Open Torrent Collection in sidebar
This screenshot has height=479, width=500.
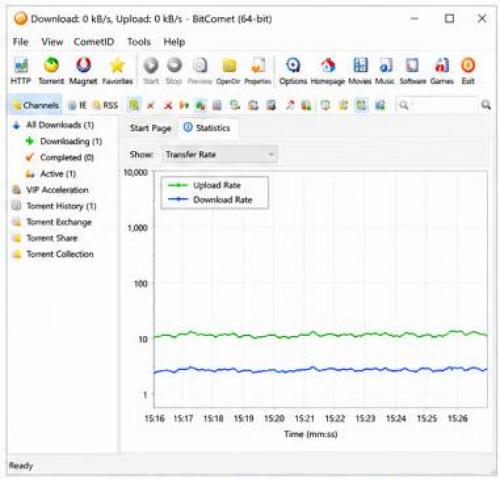(x=60, y=254)
